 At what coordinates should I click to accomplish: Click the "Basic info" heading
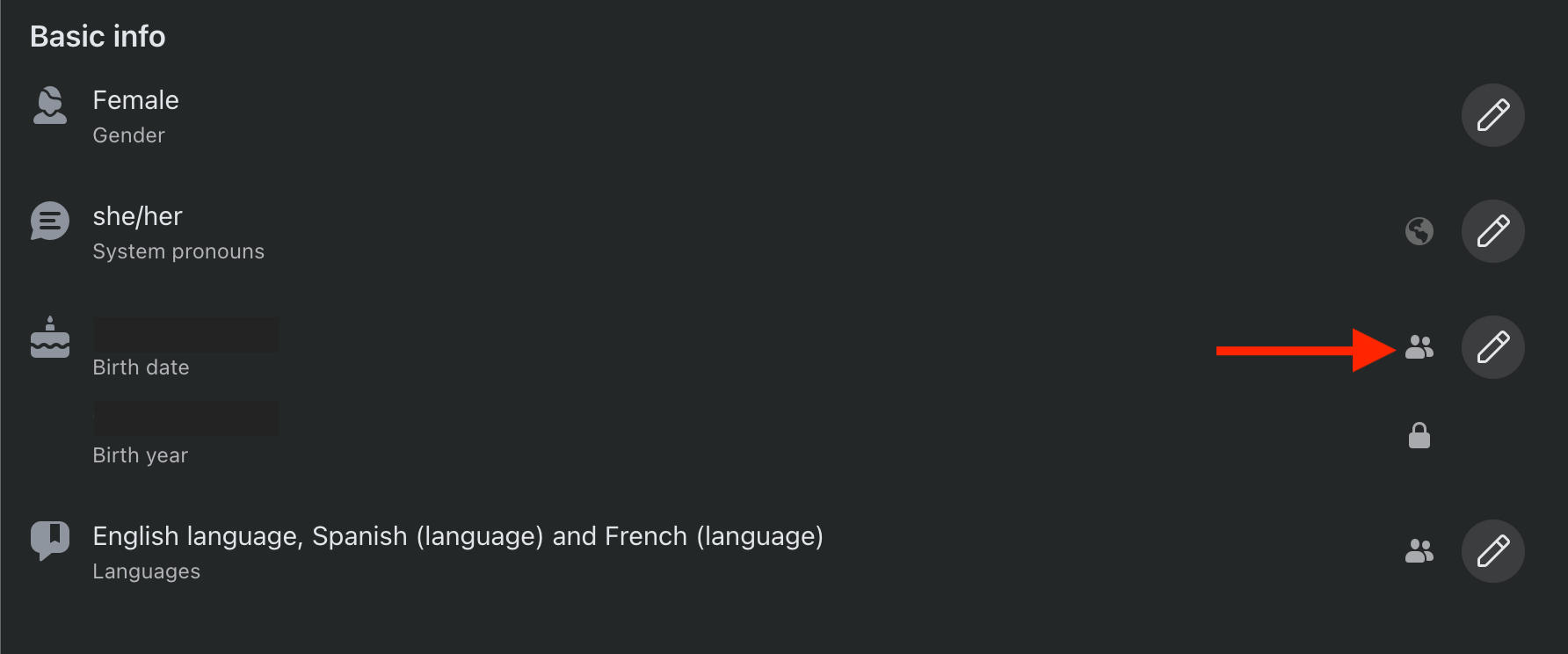coord(98,36)
